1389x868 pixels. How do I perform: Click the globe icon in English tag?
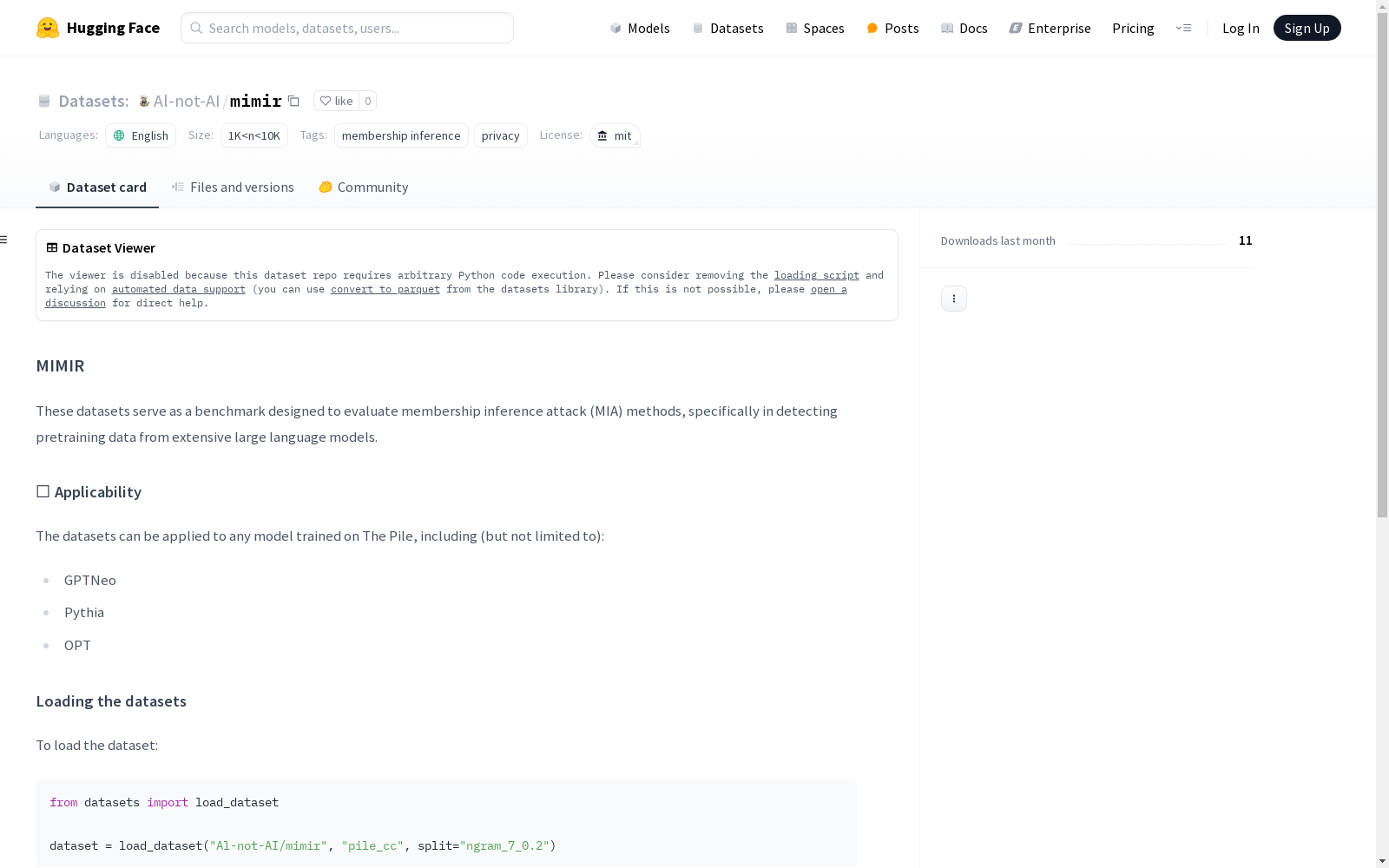point(120,135)
